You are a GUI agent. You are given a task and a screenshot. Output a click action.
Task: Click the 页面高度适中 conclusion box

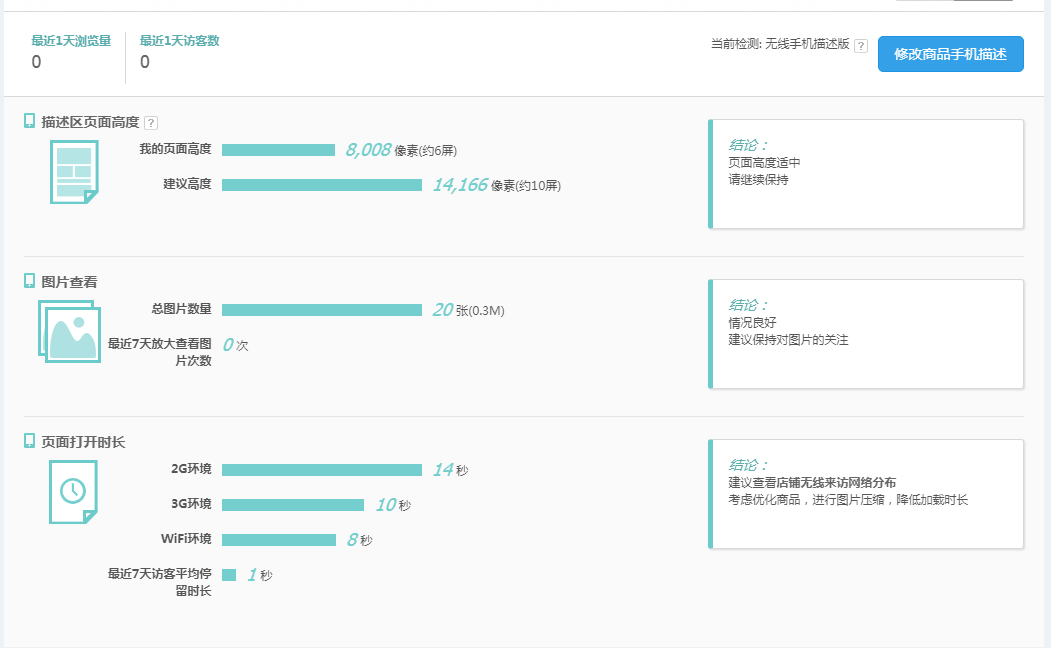pyautogui.click(x=866, y=174)
